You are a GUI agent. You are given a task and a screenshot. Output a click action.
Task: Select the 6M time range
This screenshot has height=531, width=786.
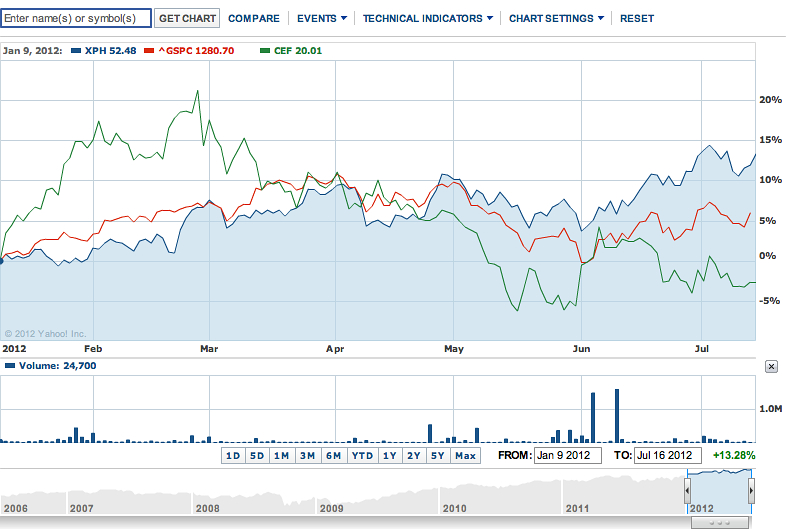click(x=333, y=455)
